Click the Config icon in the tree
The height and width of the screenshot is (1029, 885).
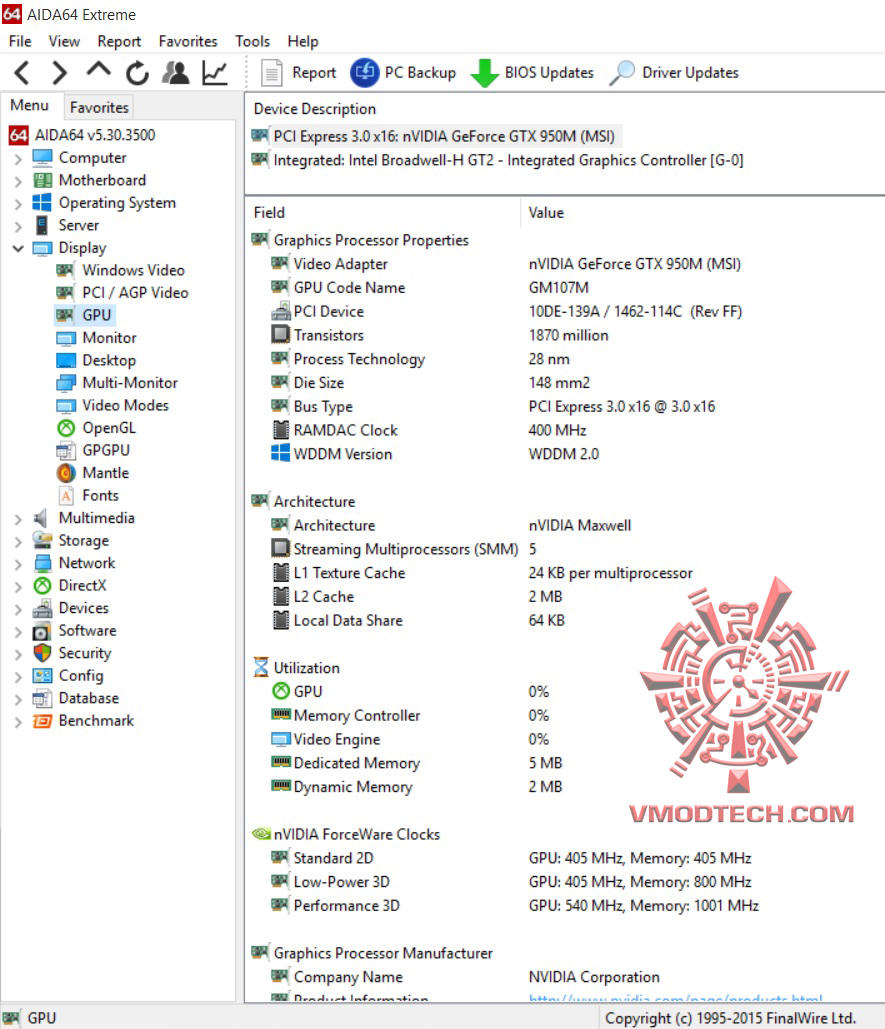[42, 676]
